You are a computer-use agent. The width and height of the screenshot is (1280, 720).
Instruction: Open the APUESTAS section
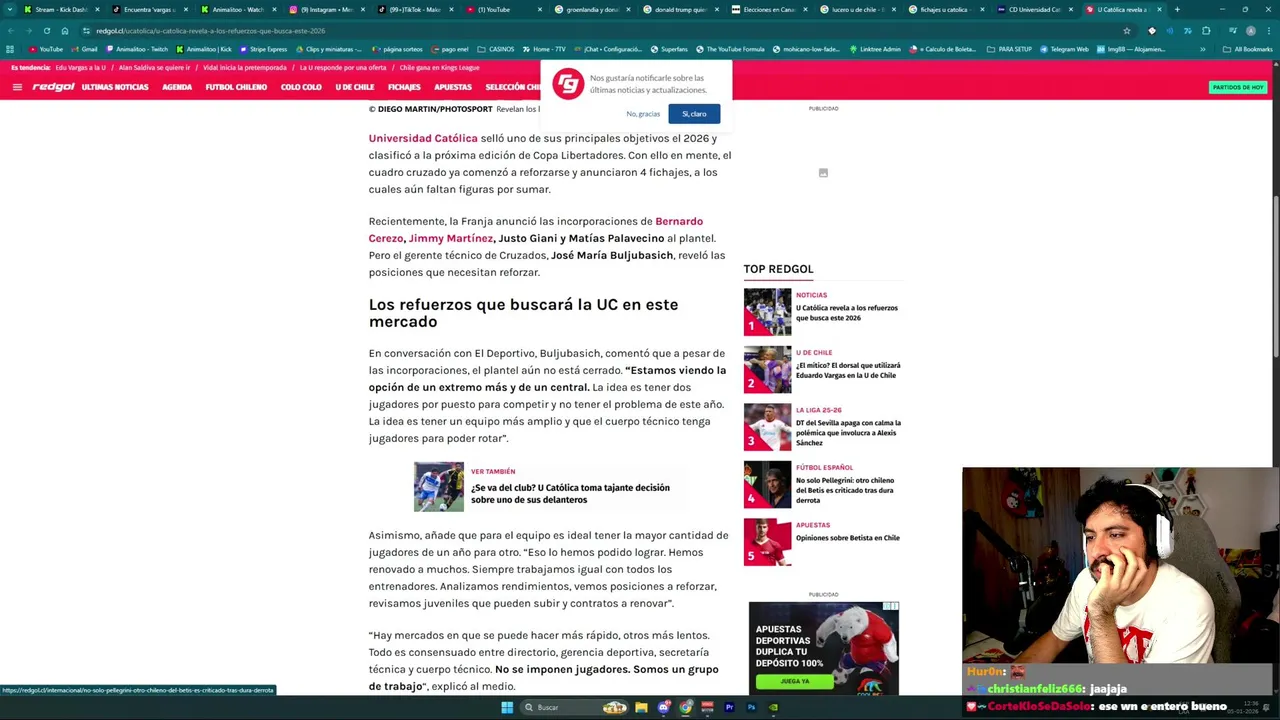[453, 87]
